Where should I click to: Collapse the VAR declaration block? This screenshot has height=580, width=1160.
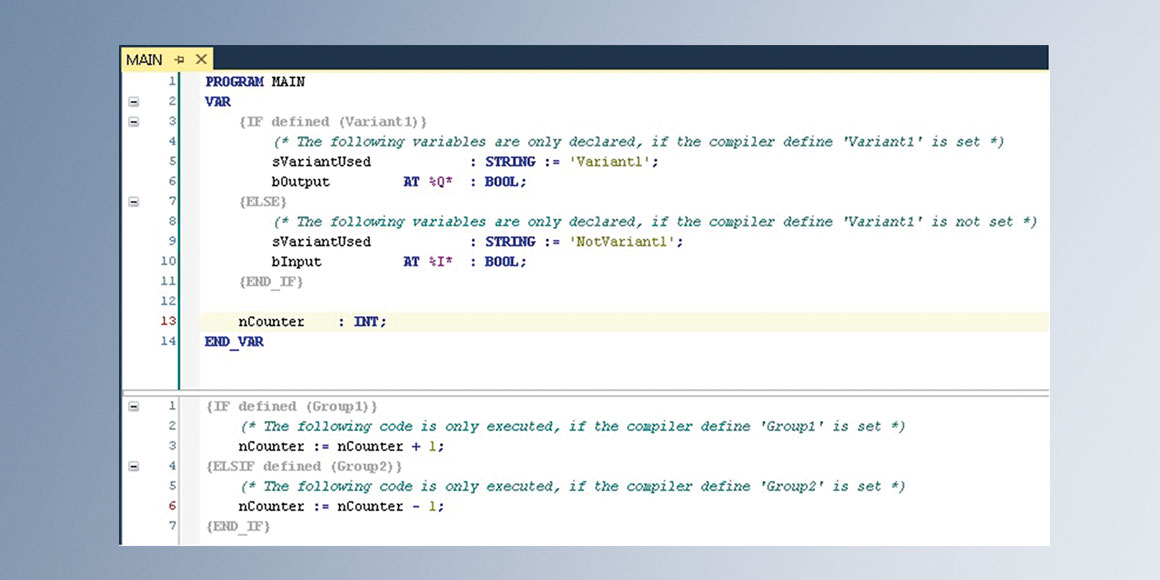(x=134, y=102)
